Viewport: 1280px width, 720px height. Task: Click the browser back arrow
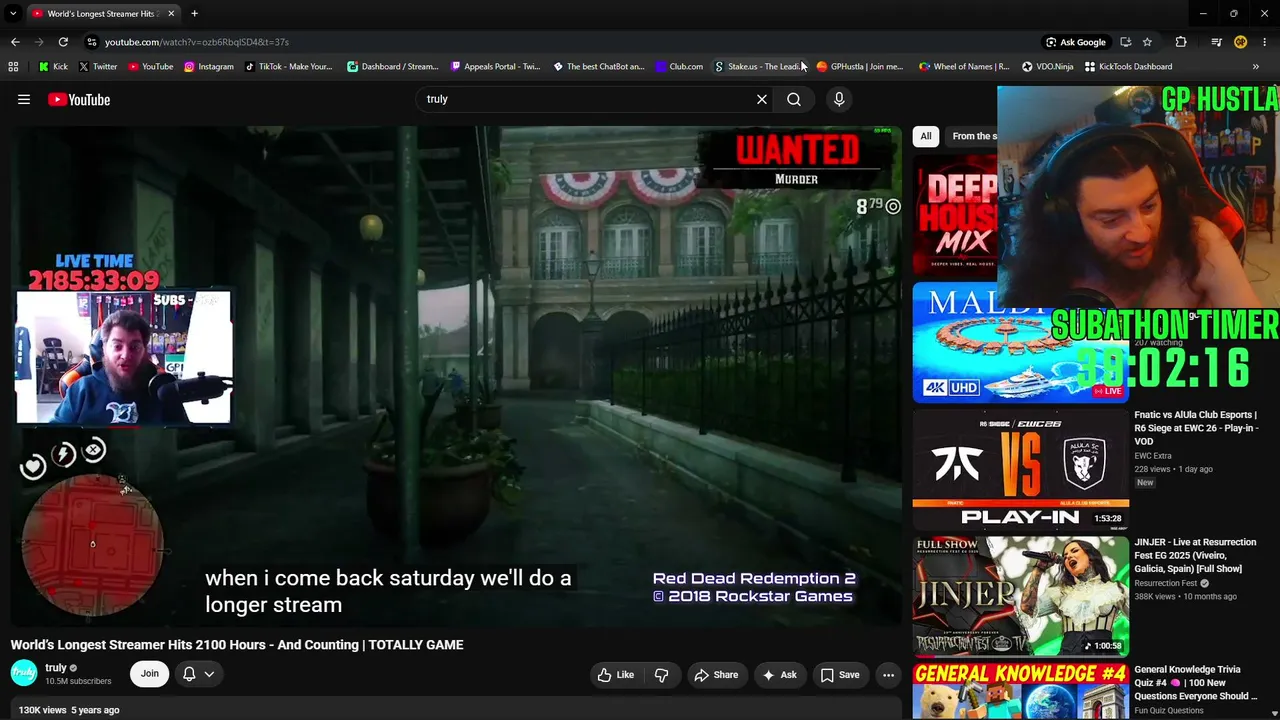(15, 42)
